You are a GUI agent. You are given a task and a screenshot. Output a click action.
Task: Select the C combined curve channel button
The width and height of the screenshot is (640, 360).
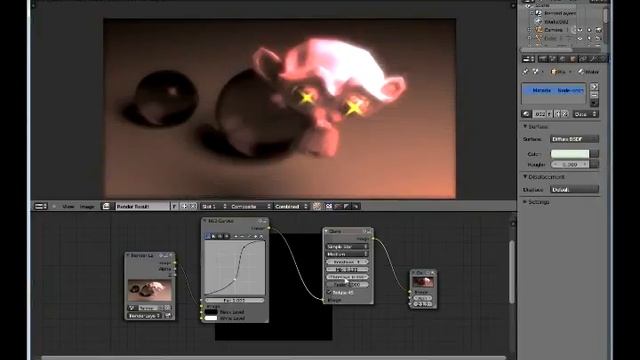208,236
